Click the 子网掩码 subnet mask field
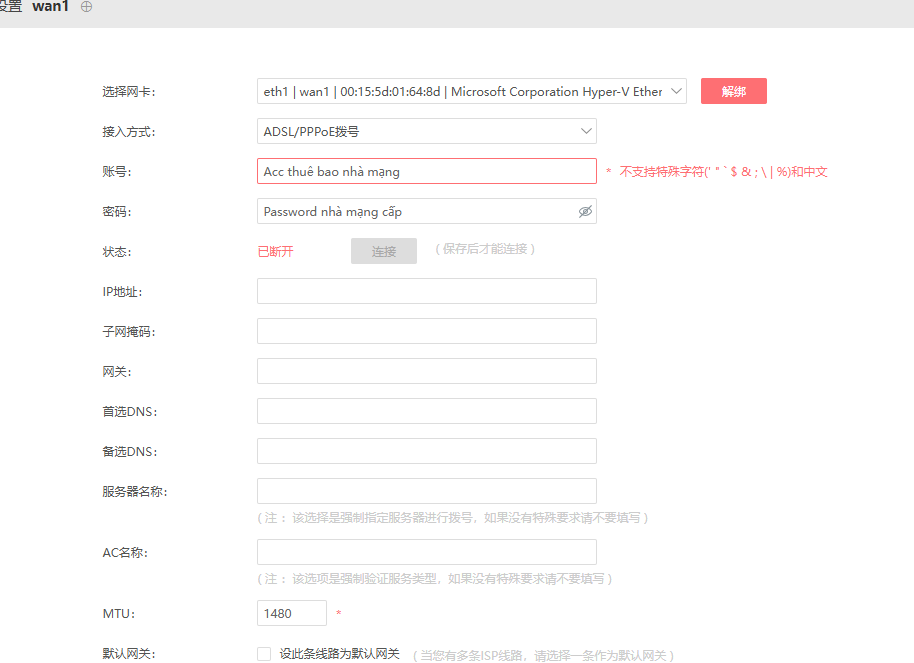The height and width of the screenshot is (663, 914). [427, 331]
